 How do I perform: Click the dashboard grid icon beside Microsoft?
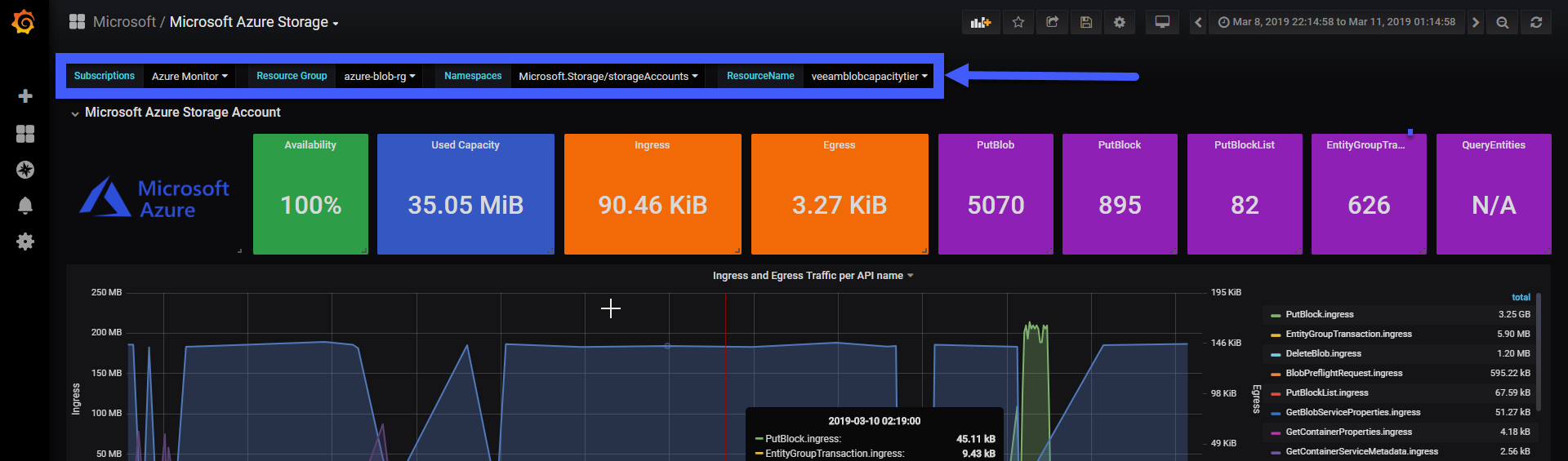click(x=77, y=22)
